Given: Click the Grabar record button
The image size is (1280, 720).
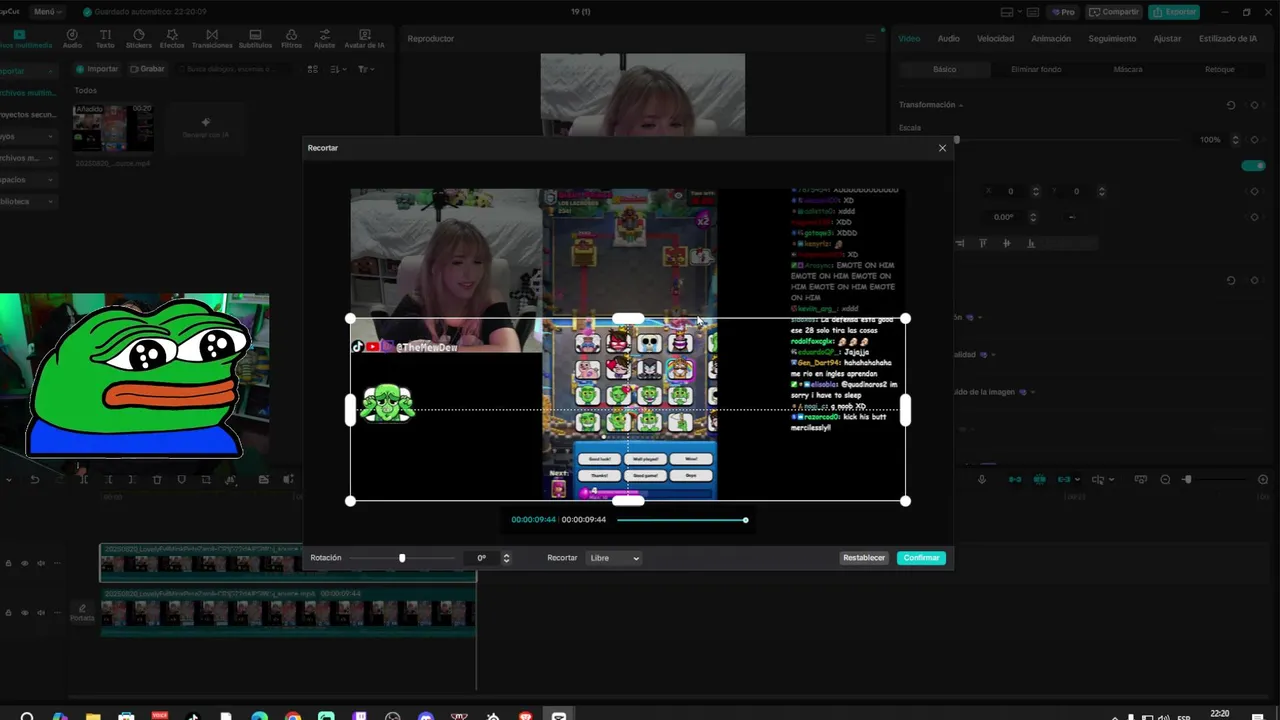Looking at the screenshot, I should [x=147, y=69].
